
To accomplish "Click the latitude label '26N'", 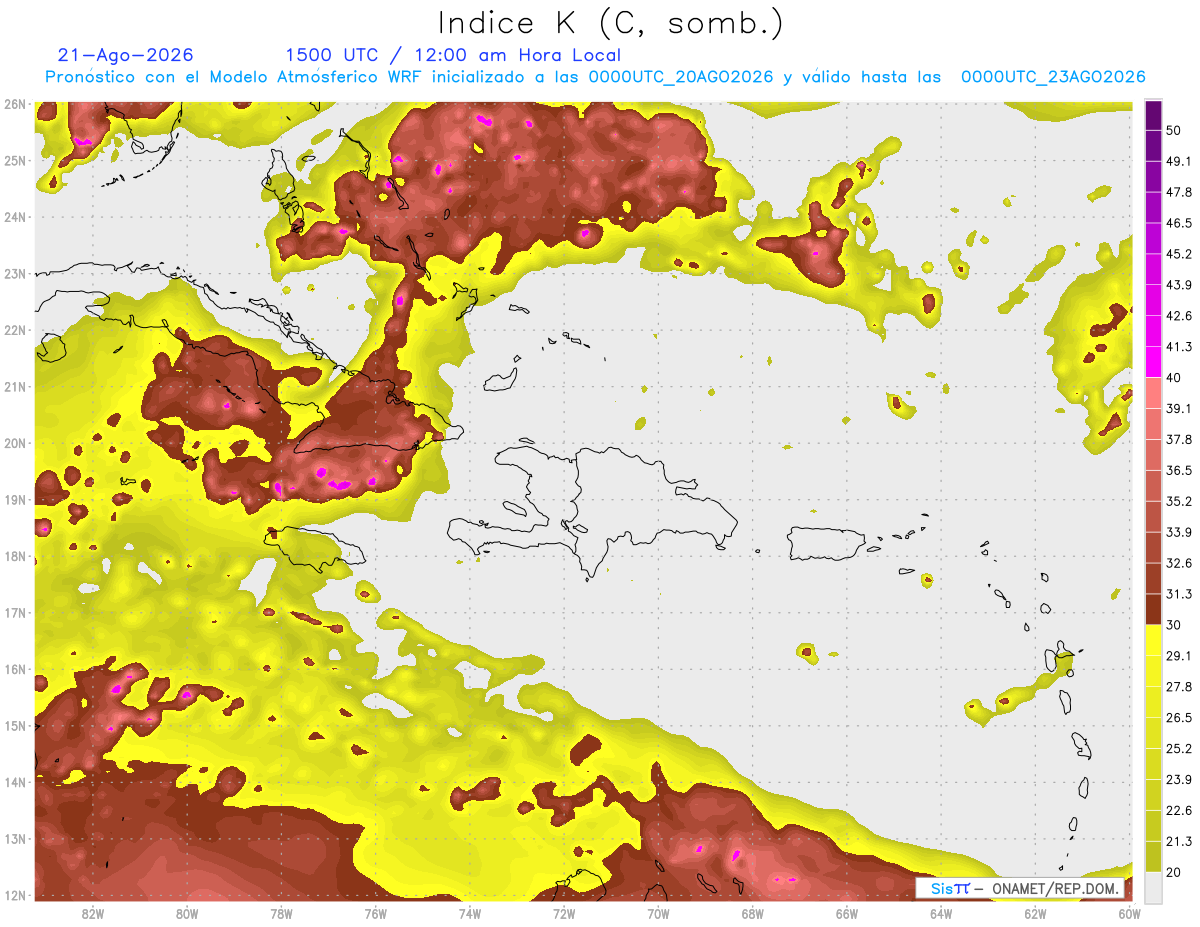I will [15, 104].
